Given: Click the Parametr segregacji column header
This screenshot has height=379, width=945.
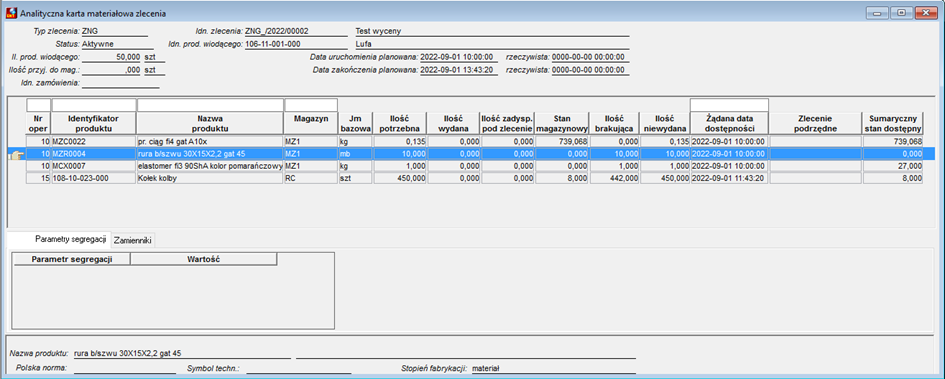Looking at the screenshot, I should (72, 259).
